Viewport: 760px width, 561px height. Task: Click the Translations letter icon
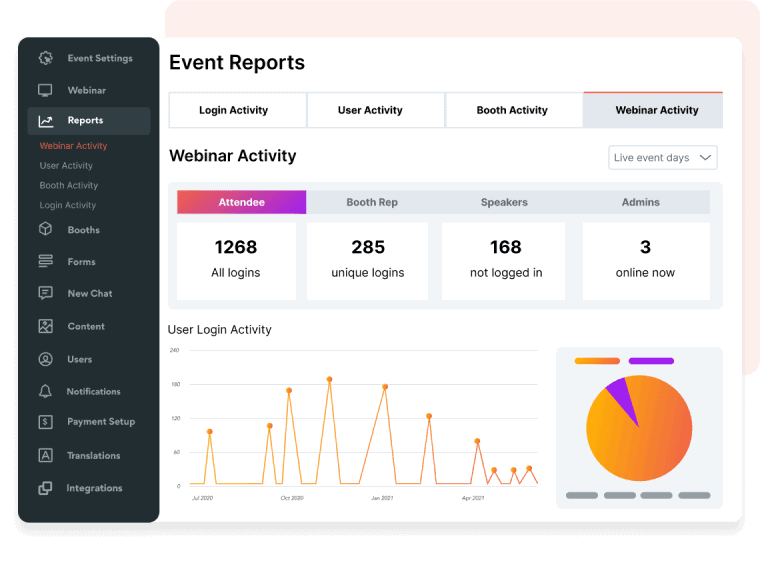point(45,455)
